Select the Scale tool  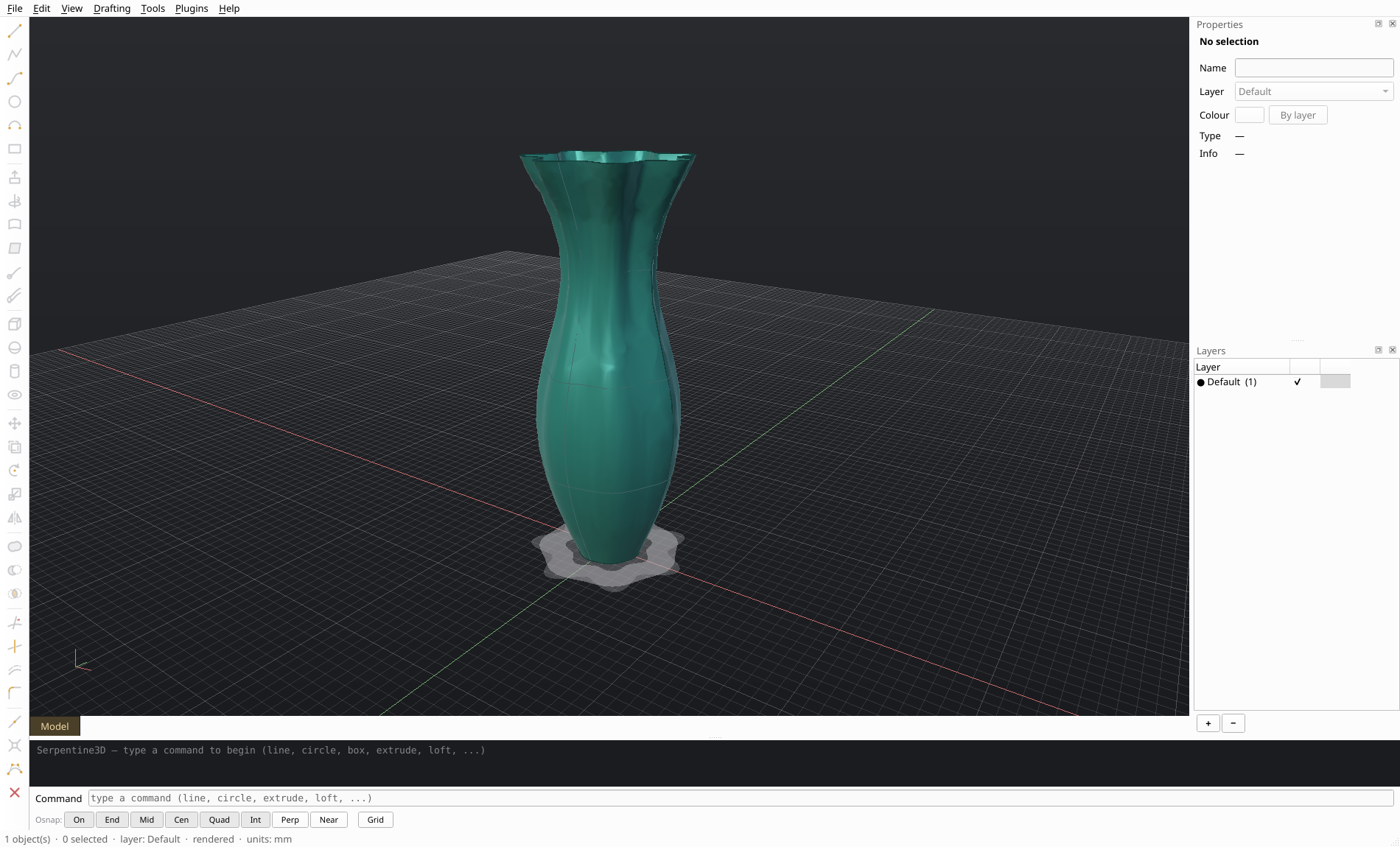pyautogui.click(x=15, y=494)
